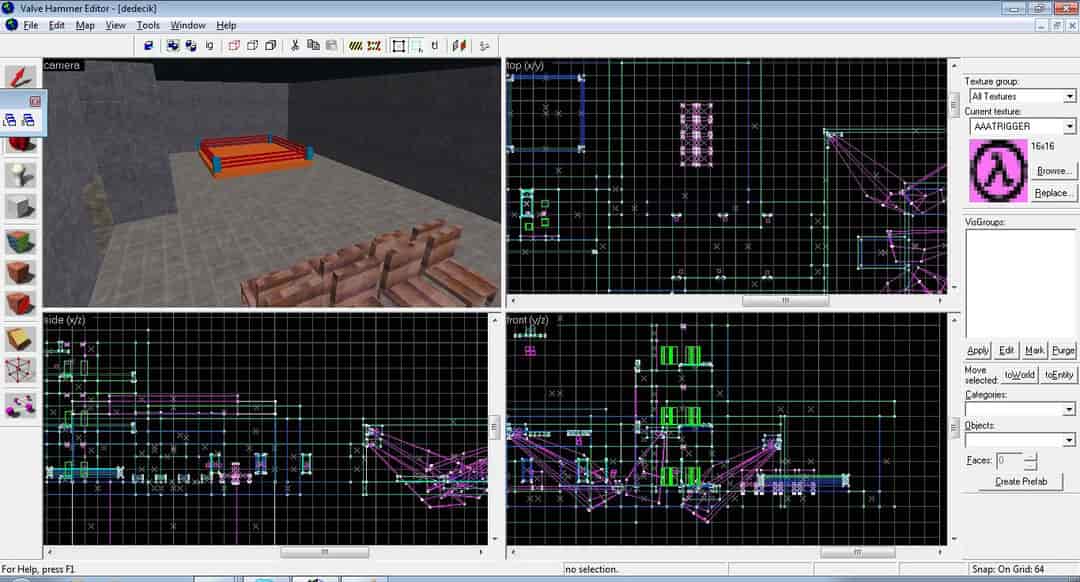Click the toWorld button
This screenshot has width=1080, height=582.
(1019, 375)
